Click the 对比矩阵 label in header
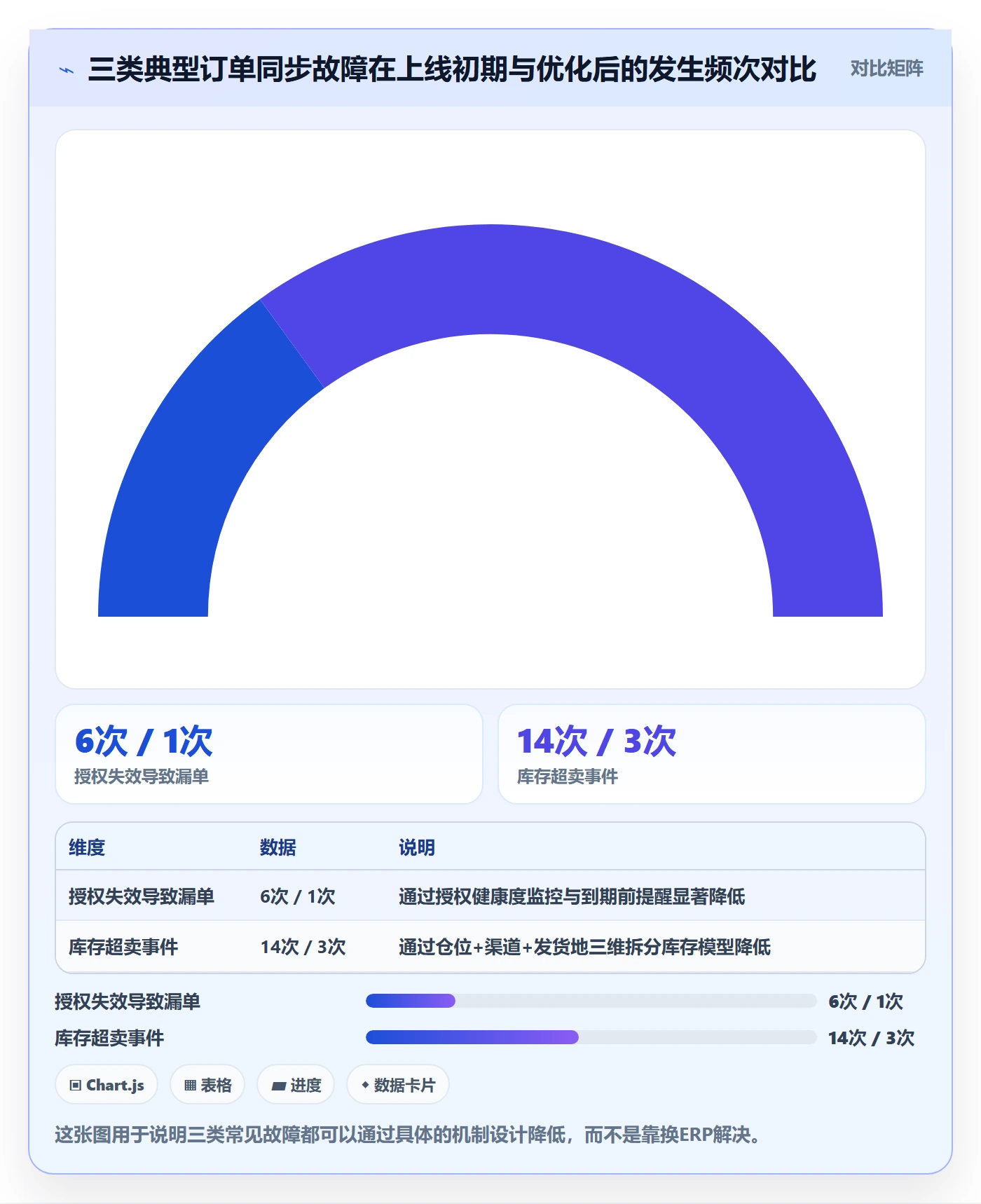This screenshot has width=981, height=1204. (x=886, y=69)
